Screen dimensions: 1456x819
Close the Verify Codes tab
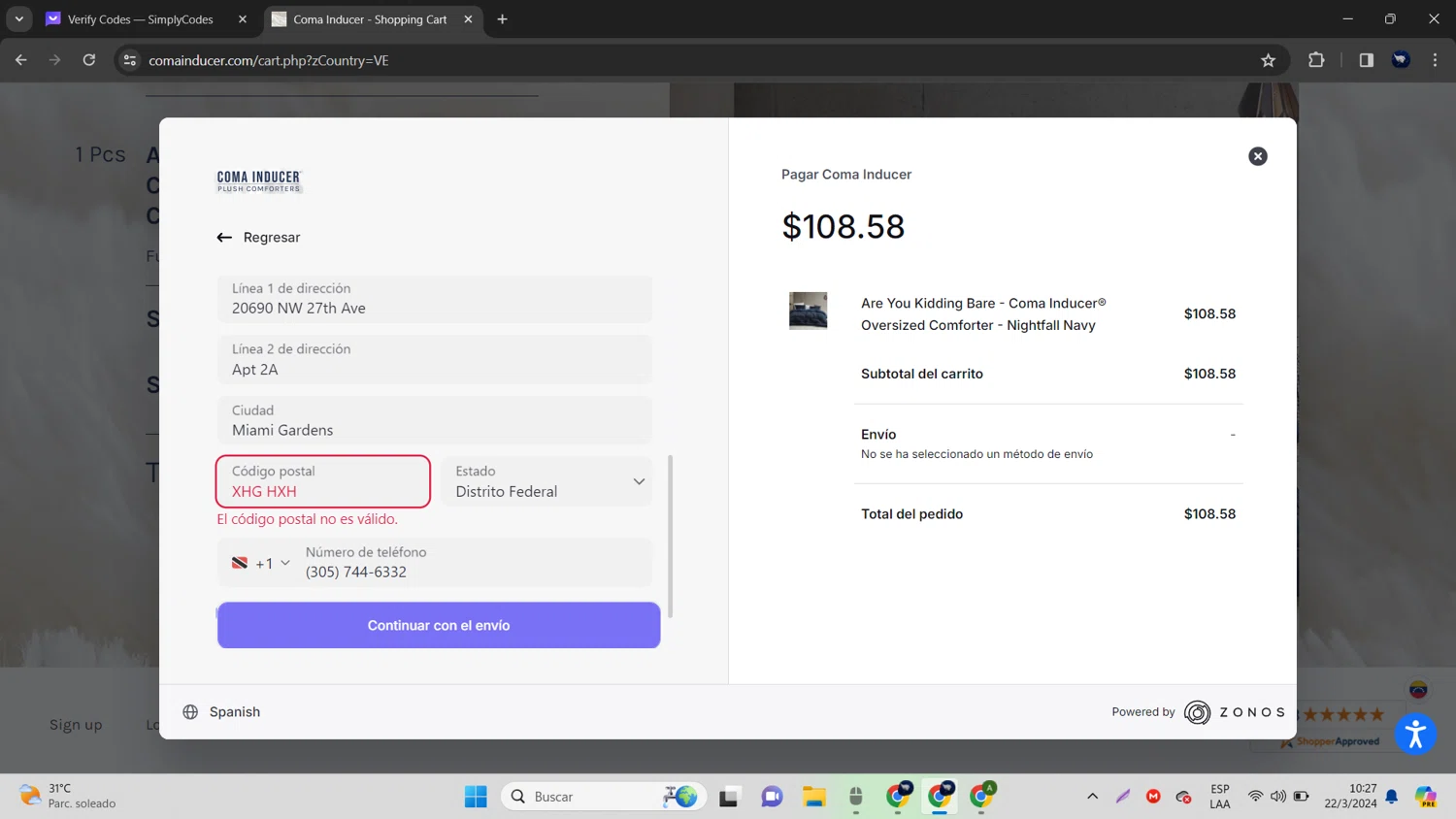(243, 19)
